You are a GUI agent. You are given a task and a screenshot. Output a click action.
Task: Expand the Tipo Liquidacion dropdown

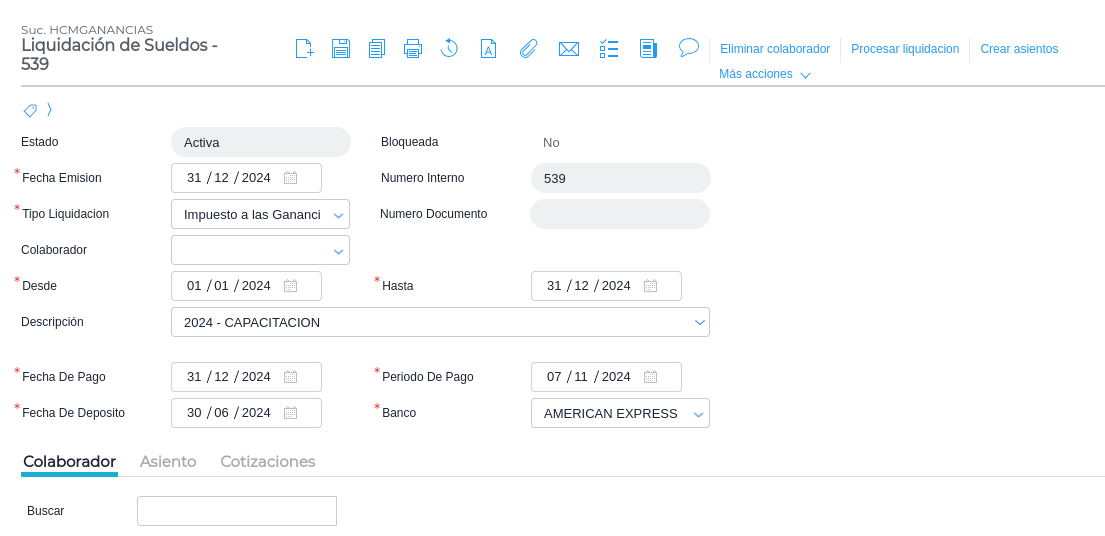coord(338,215)
